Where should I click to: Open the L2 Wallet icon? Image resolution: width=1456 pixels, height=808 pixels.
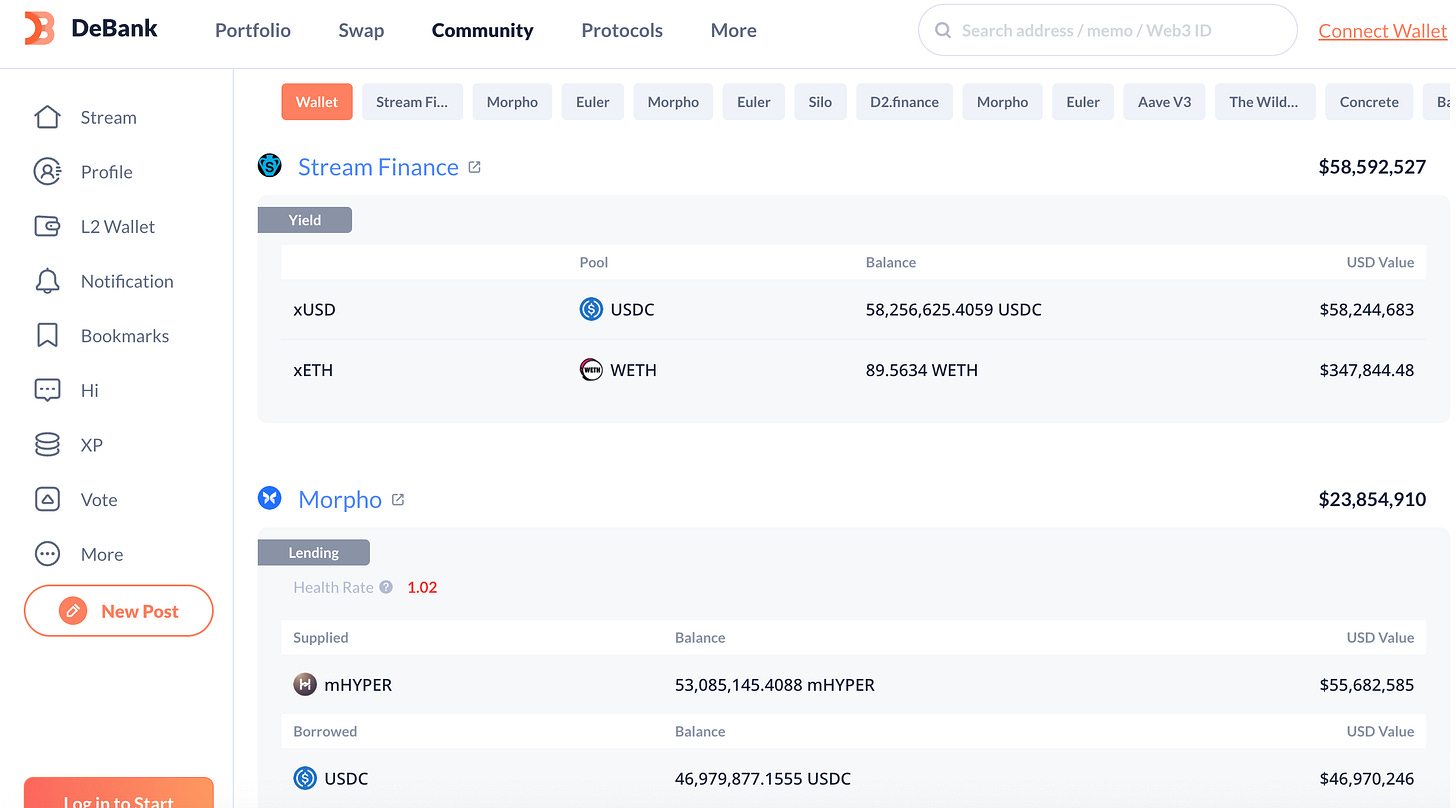pos(47,226)
